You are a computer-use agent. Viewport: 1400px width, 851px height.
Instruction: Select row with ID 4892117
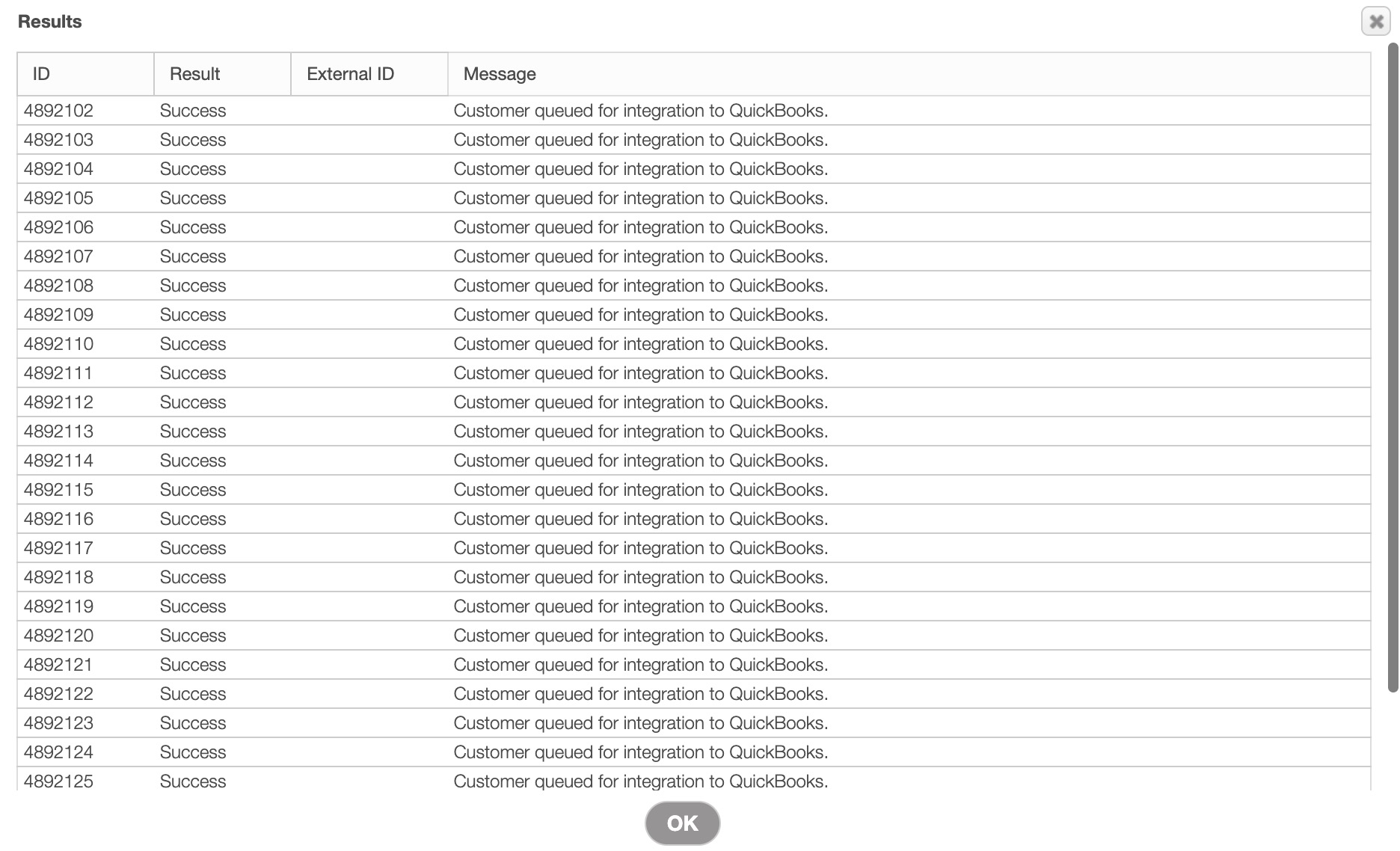pyautogui.click(x=58, y=548)
